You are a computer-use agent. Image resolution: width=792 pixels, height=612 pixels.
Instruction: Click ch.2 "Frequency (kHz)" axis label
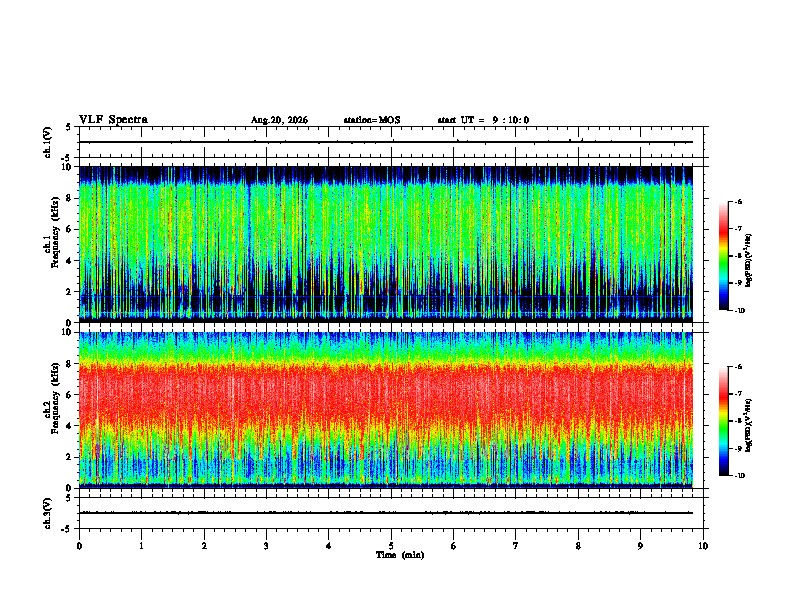pyautogui.click(x=56, y=398)
